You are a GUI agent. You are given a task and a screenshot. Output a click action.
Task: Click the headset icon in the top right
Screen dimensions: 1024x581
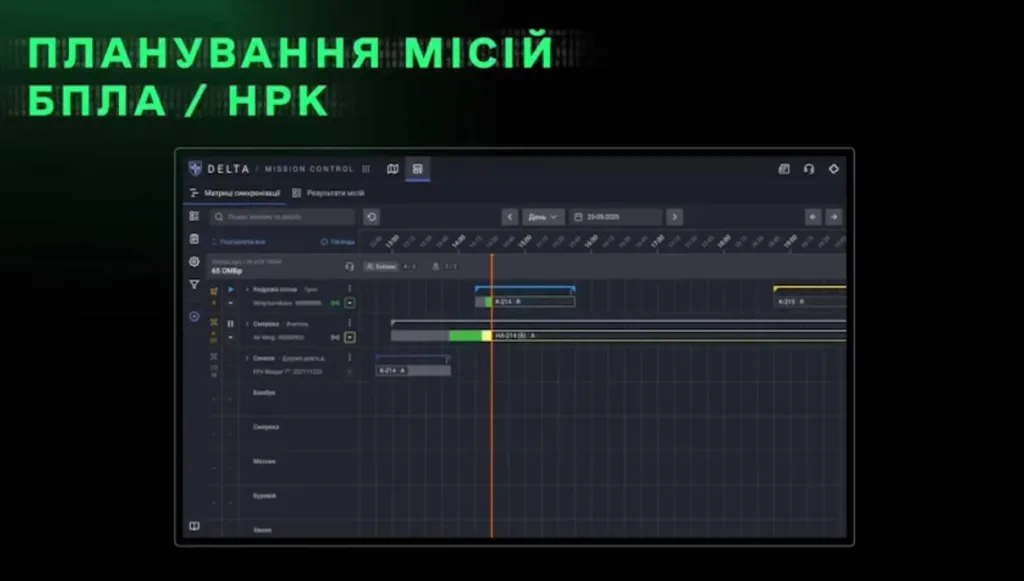[x=808, y=169]
